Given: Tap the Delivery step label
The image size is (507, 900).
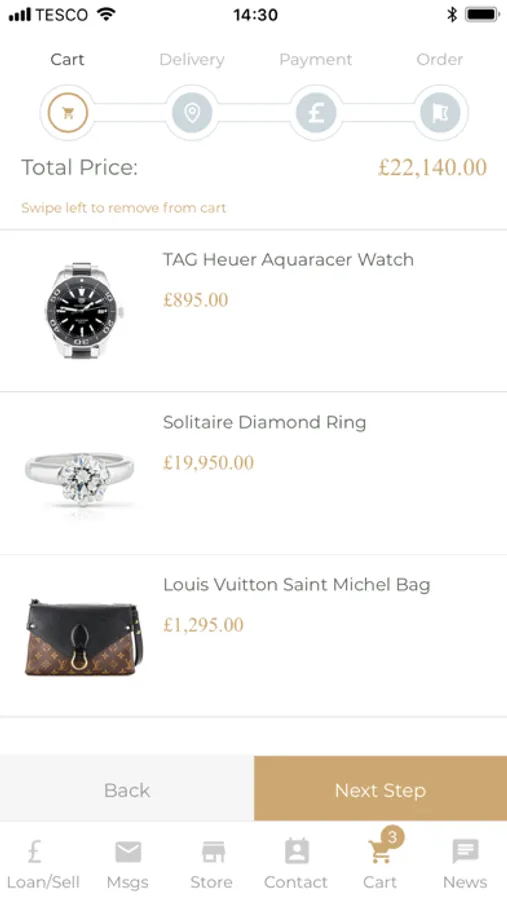Looking at the screenshot, I should click(x=192, y=60).
